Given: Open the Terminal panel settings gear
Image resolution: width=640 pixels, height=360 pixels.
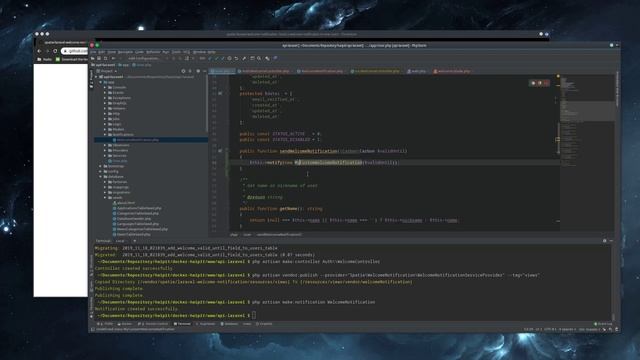Looking at the screenshot, I should pyautogui.click(x=604, y=241).
